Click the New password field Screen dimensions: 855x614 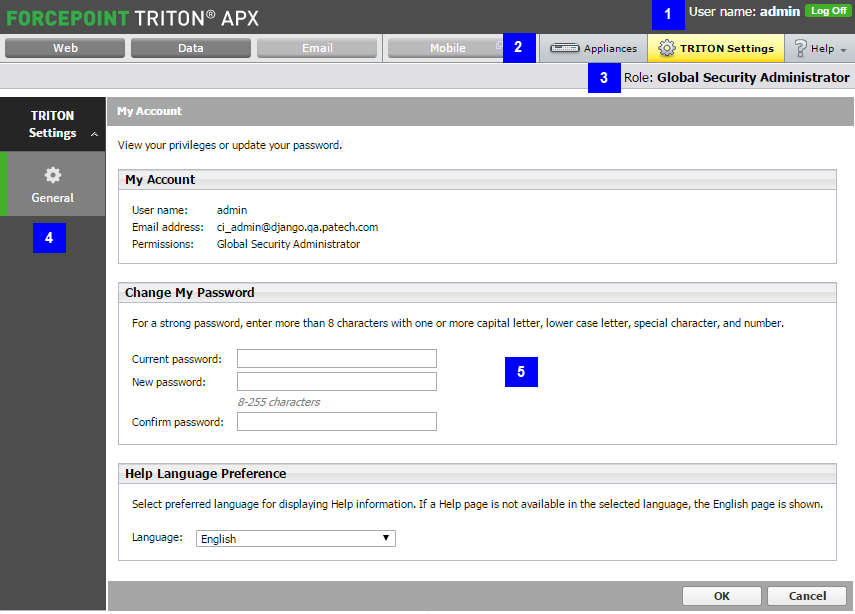(336, 381)
